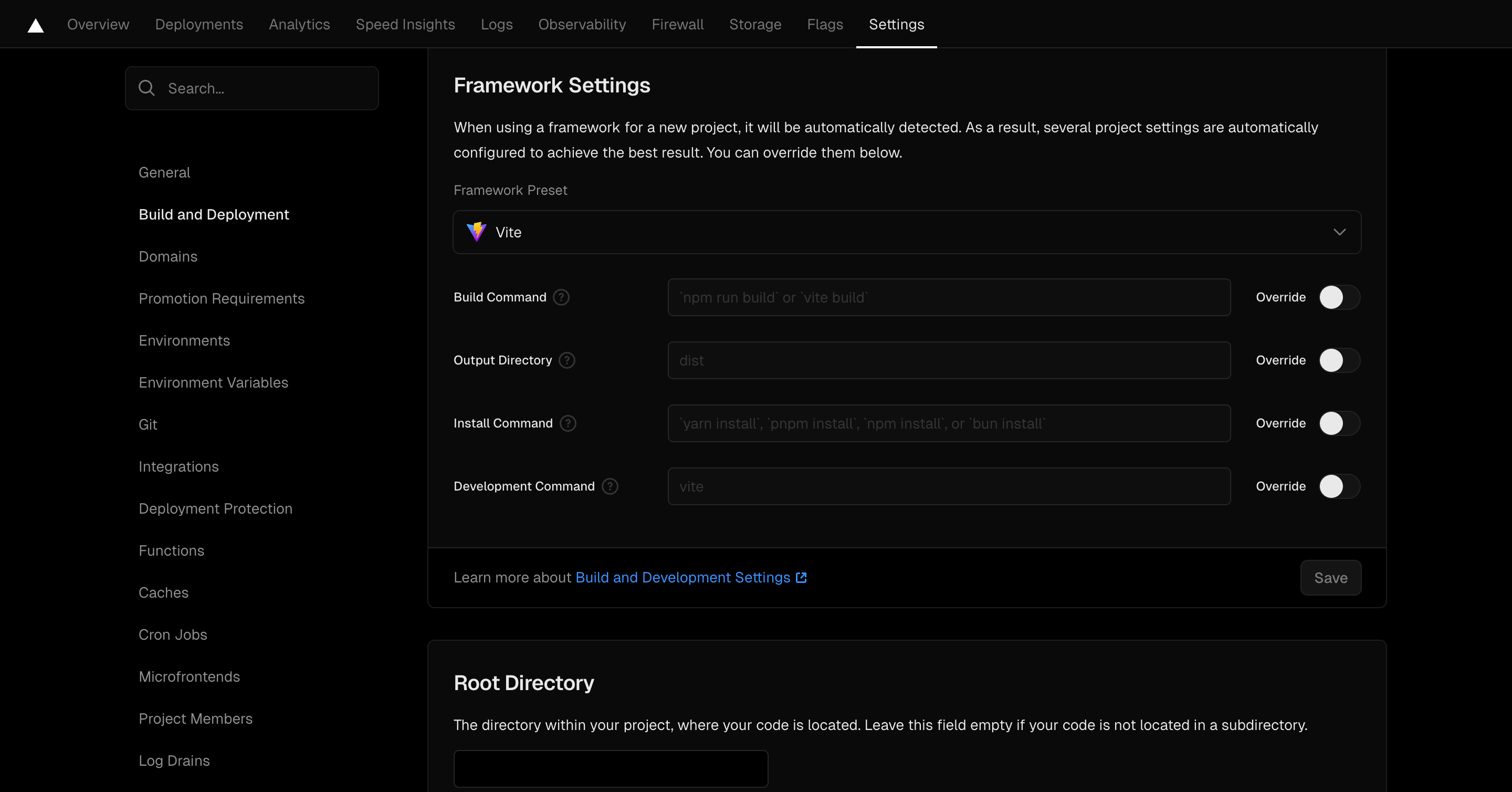Image resolution: width=1512 pixels, height=792 pixels.
Task: Enable Build Command override toggle
Action: 1338,297
